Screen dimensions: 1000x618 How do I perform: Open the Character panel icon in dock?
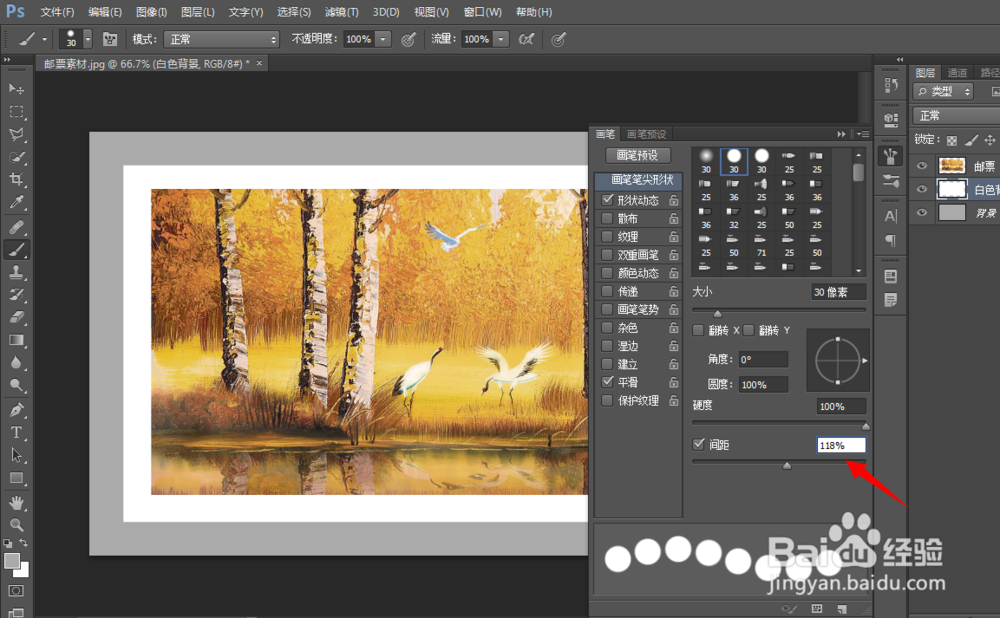[890, 216]
